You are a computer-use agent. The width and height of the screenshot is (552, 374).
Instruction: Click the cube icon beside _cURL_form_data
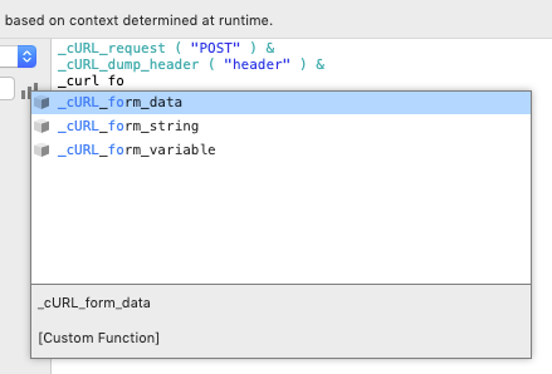tap(42, 102)
